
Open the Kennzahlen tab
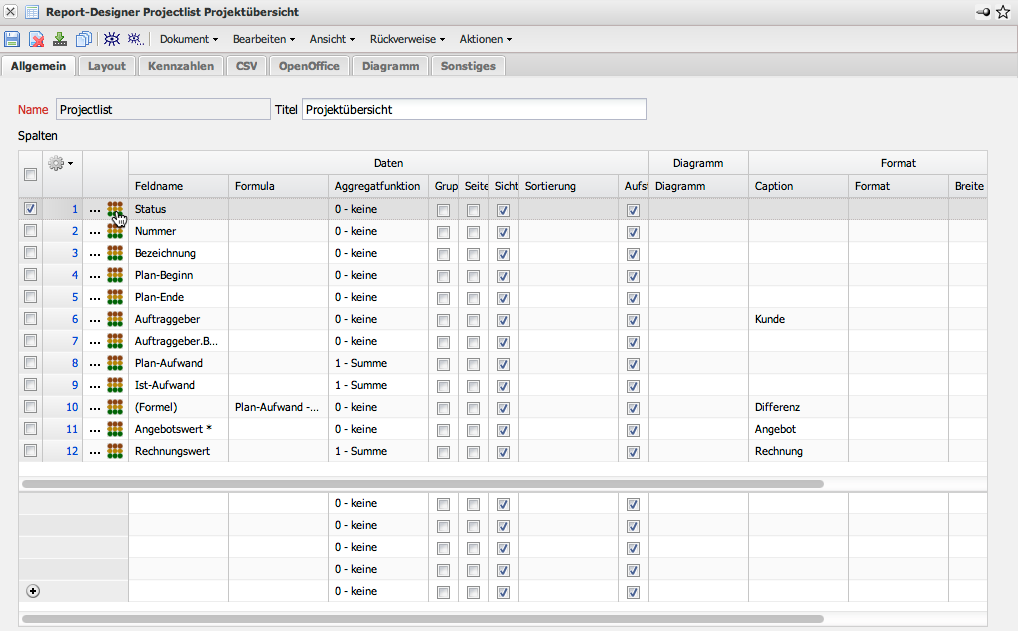click(180, 66)
